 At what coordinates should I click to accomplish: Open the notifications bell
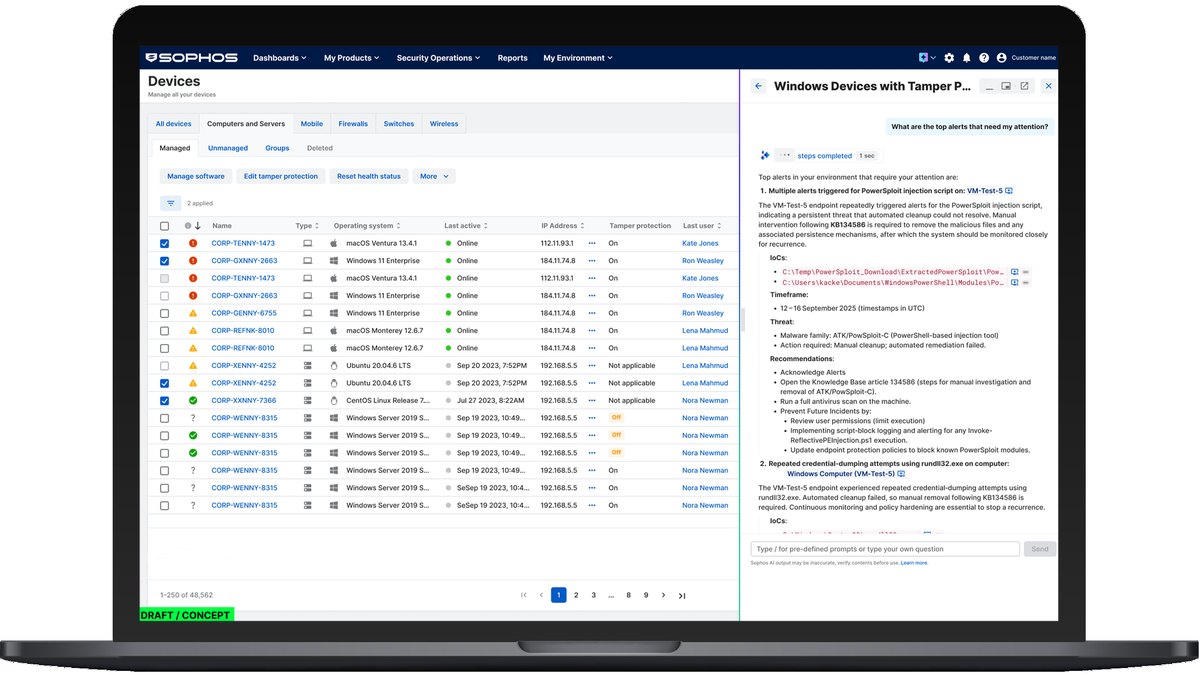967,58
